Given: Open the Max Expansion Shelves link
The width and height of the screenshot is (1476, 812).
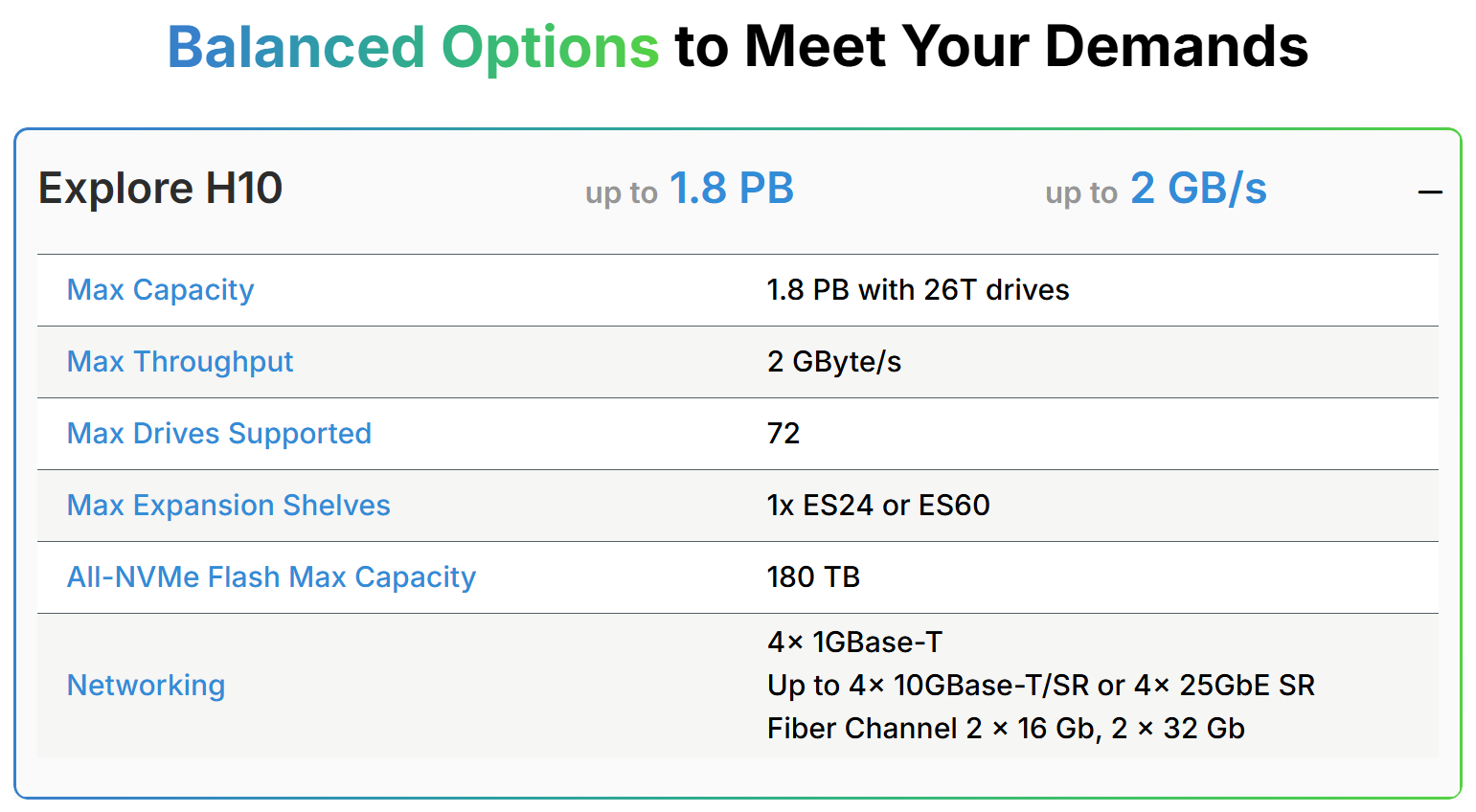Looking at the screenshot, I should click(x=228, y=505).
